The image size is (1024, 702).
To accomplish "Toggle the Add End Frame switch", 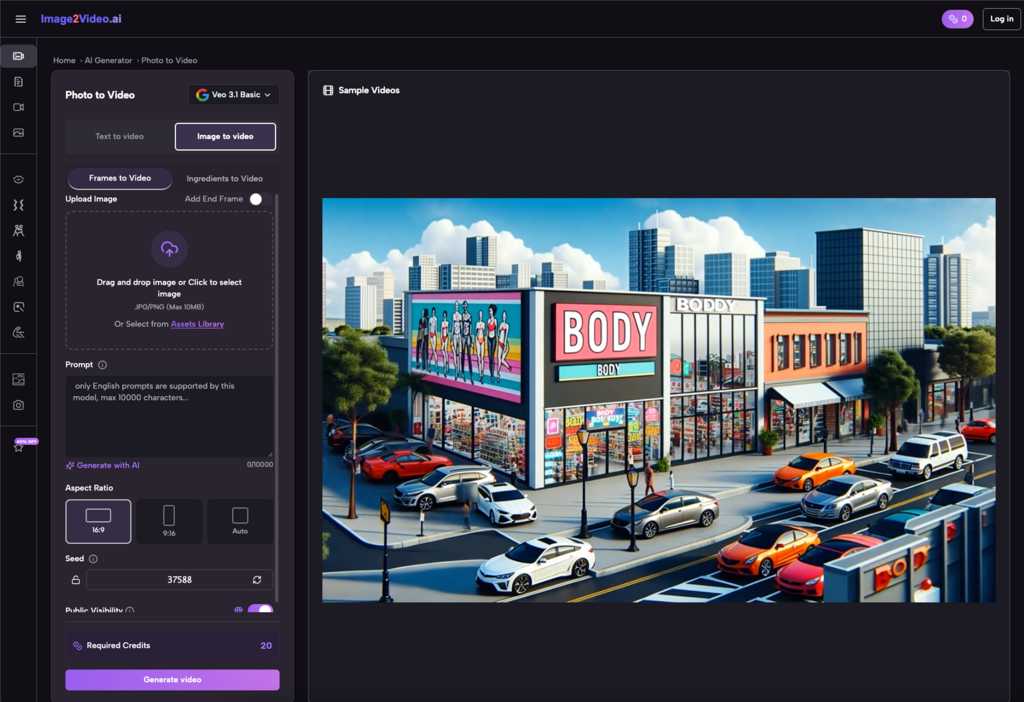I will (x=260, y=199).
